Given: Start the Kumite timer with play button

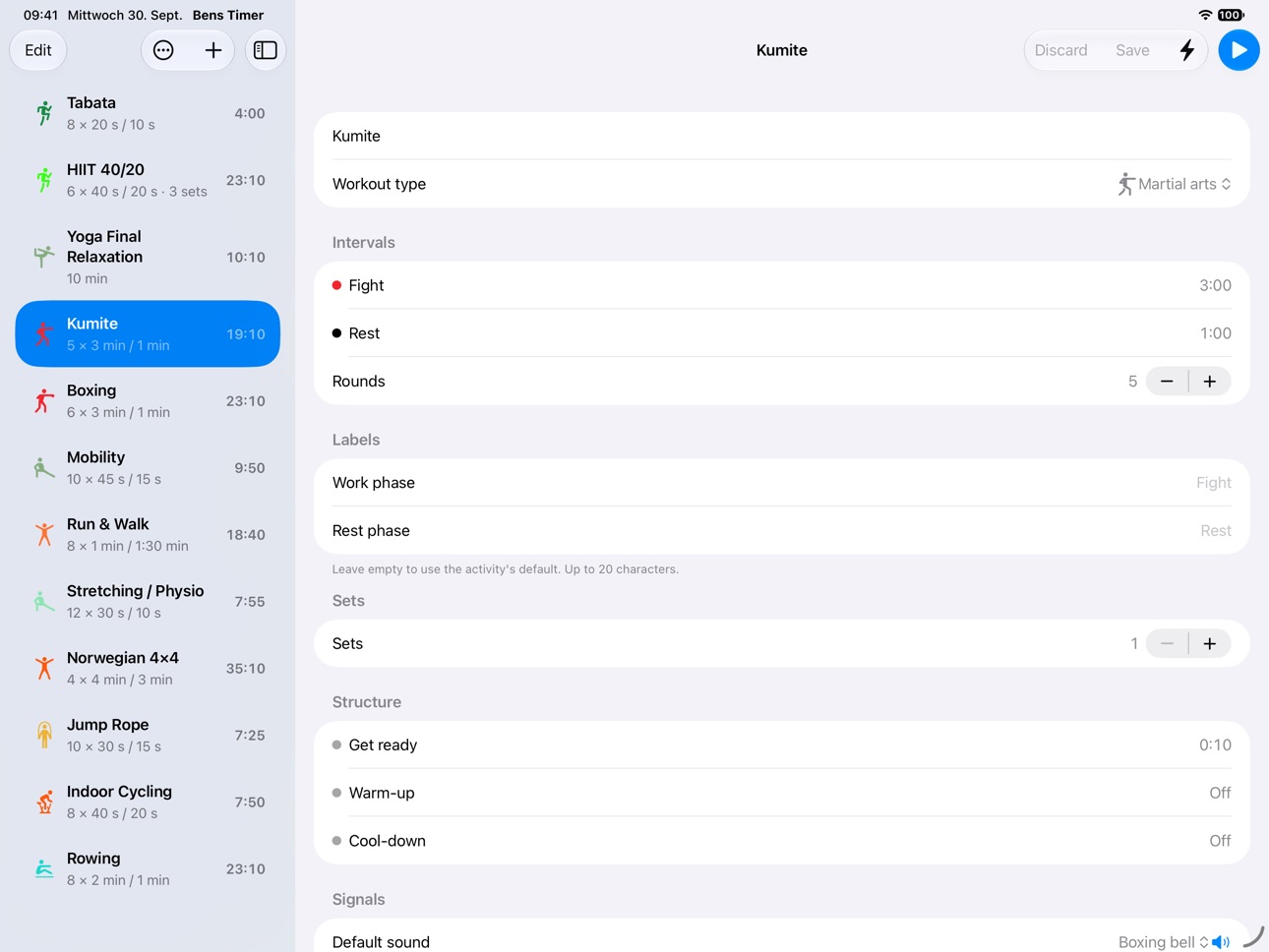Looking at the screenshot, I should point(1239,50).
